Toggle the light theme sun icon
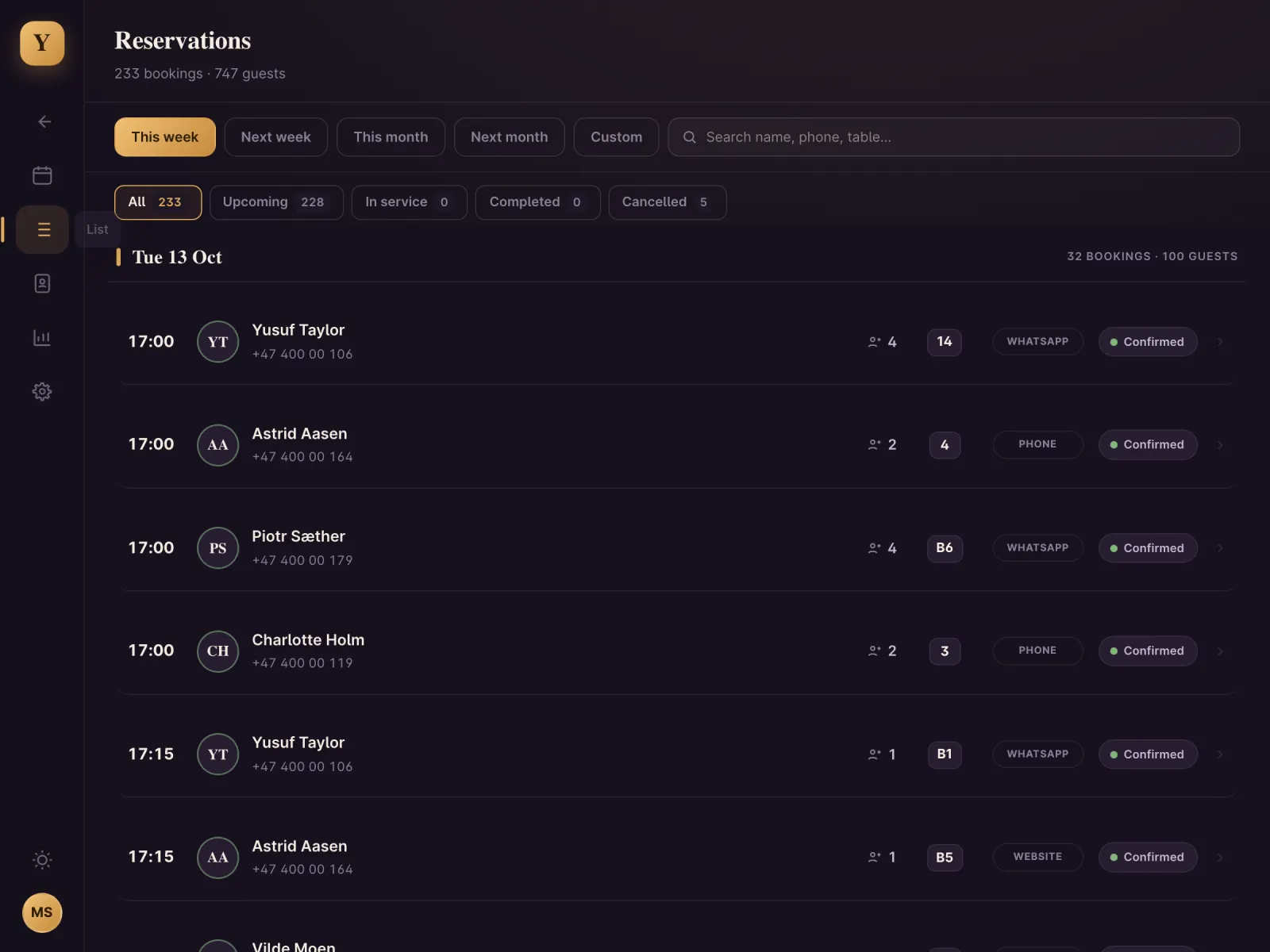The height and width of the screenshot is (952, 1270). point(42,859)
